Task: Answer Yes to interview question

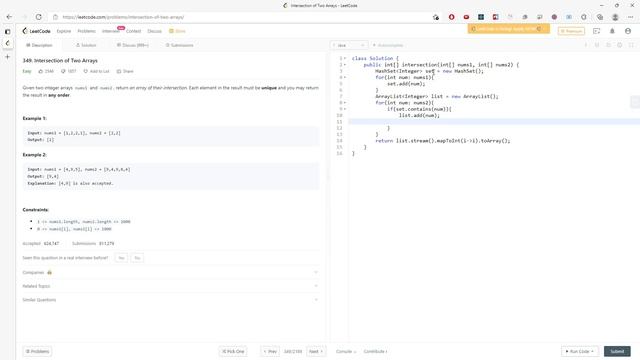Action: pyautogui.click(x=121, y=258)
